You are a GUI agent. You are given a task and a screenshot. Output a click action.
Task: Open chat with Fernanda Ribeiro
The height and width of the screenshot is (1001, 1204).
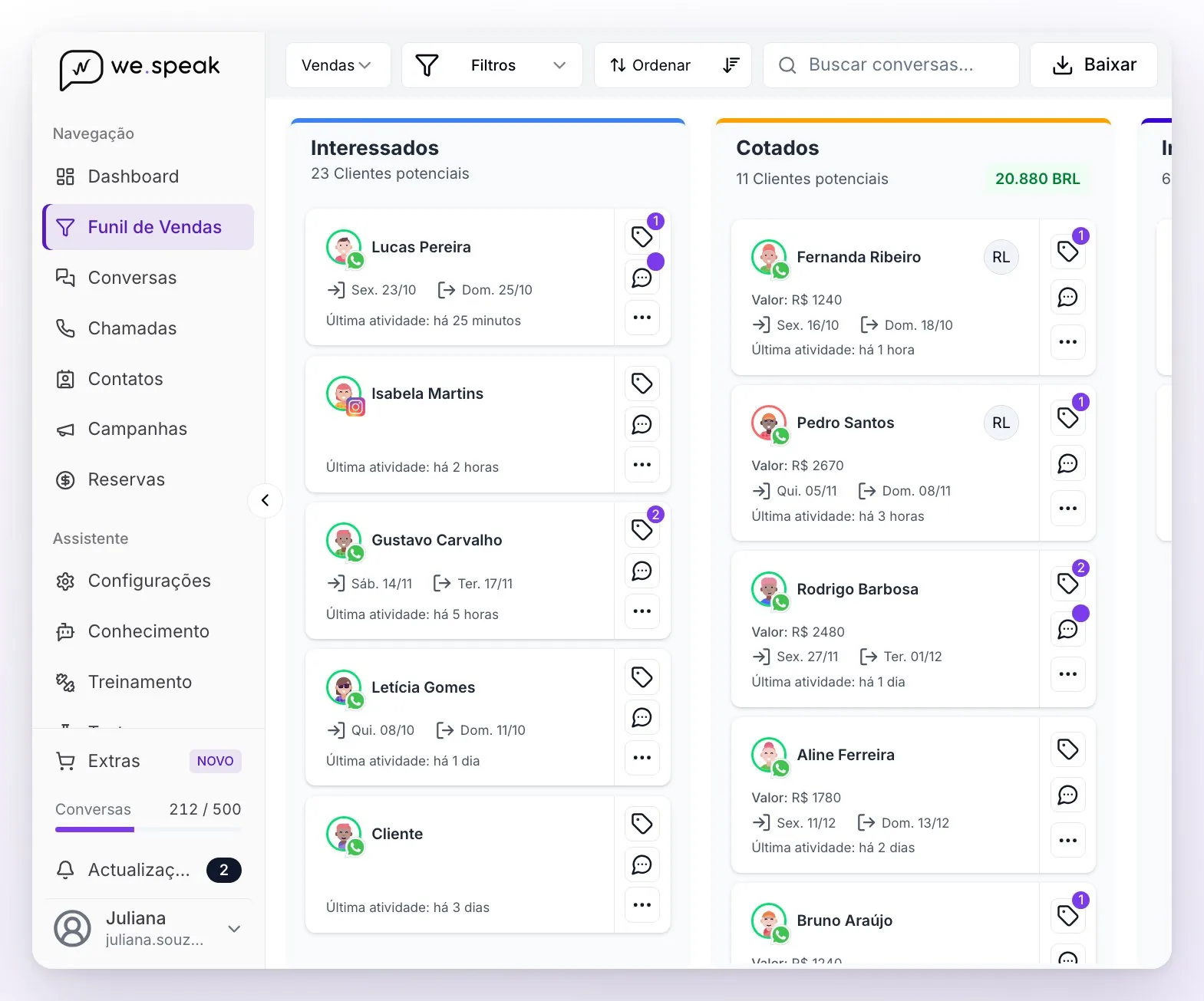click(x=1068, y=297)
